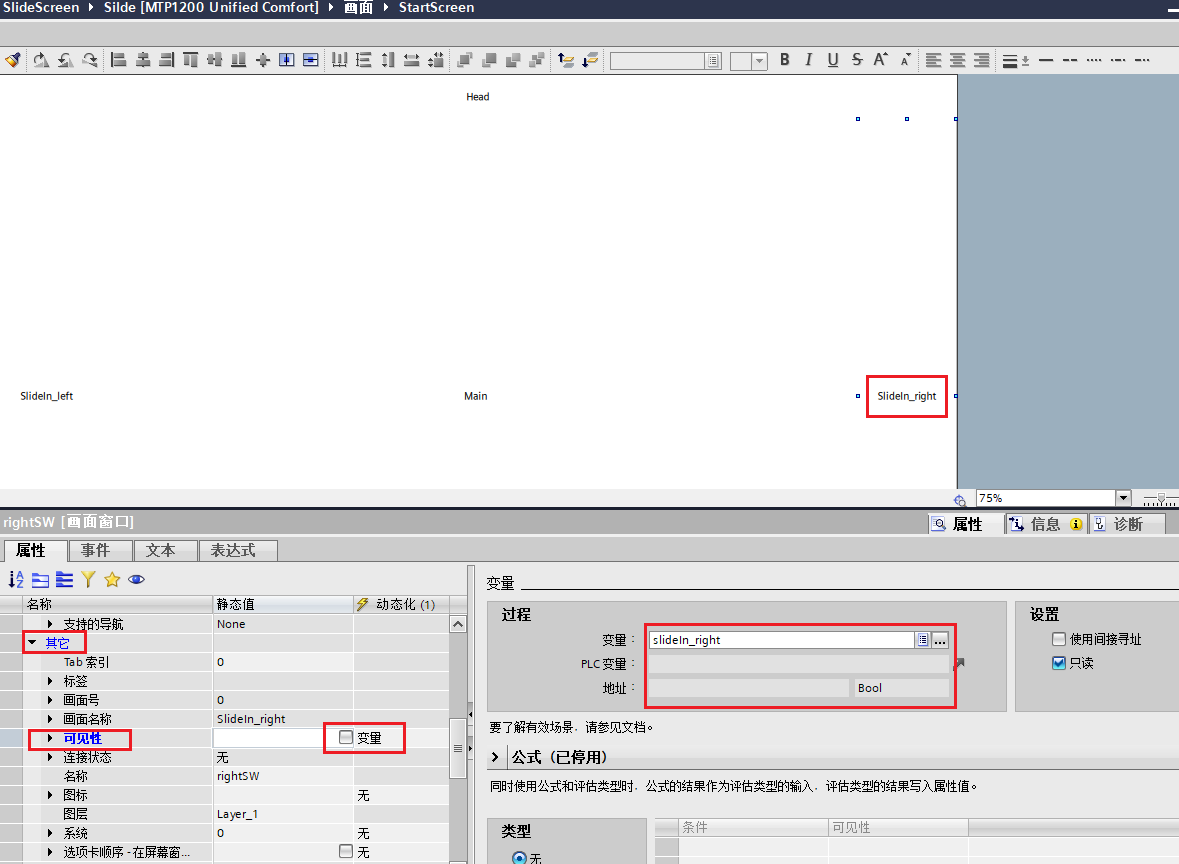The image size is (1179, 864).
Task: Collapse the 其它 properties group
Action: point(32,642)
